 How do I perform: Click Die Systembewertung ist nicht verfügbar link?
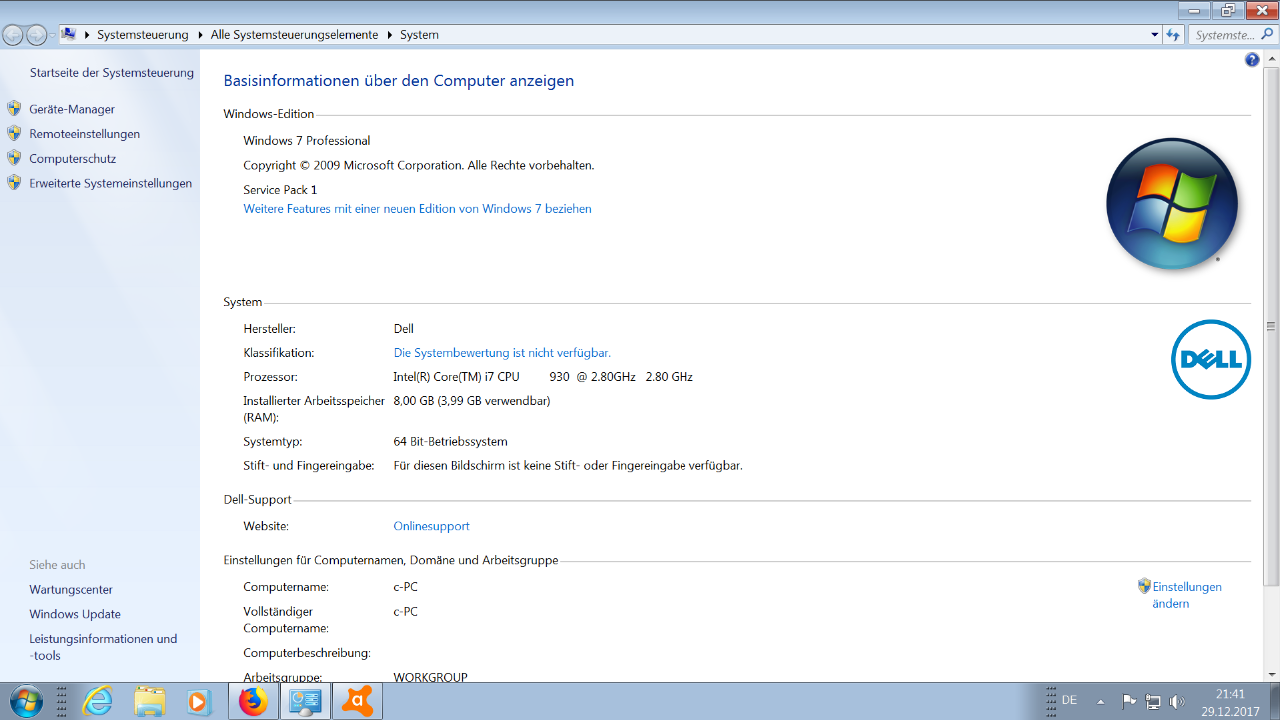click(502, 353)
